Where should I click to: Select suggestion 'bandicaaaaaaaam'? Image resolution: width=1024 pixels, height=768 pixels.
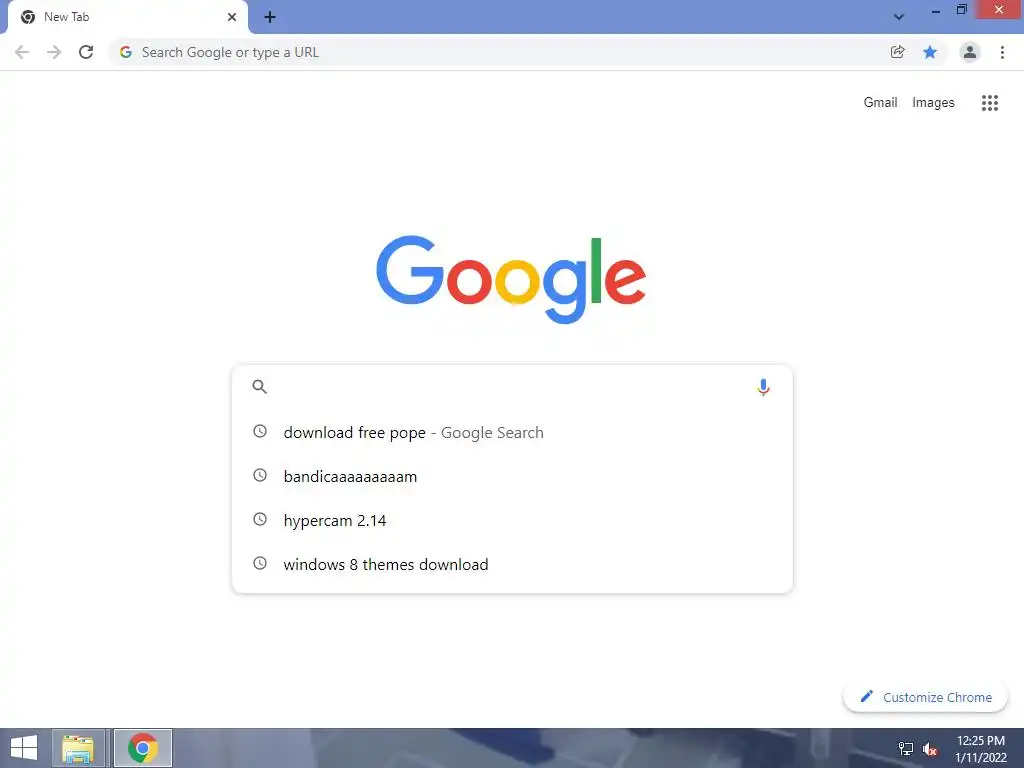tap(513, 476)
